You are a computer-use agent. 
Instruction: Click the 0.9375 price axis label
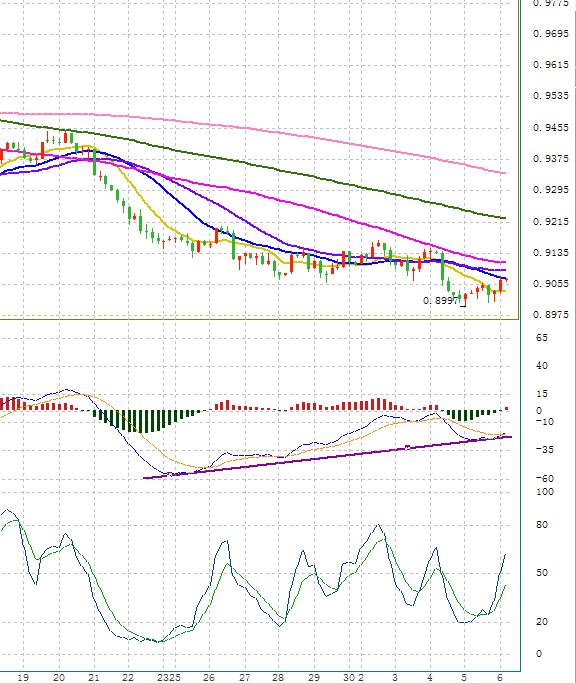pos(551,159)
